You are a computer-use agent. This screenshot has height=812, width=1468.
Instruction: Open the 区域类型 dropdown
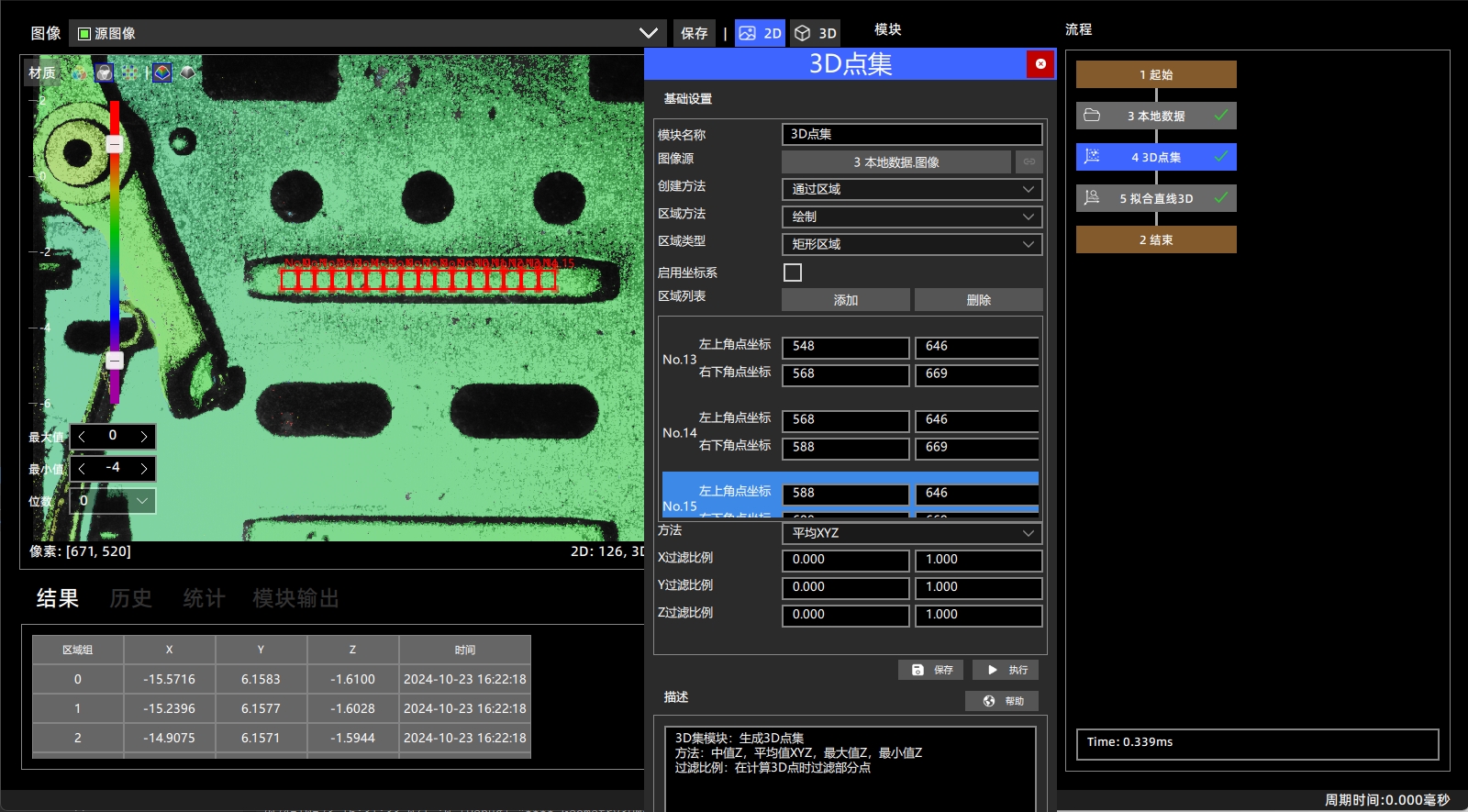[x=912, y=244]
